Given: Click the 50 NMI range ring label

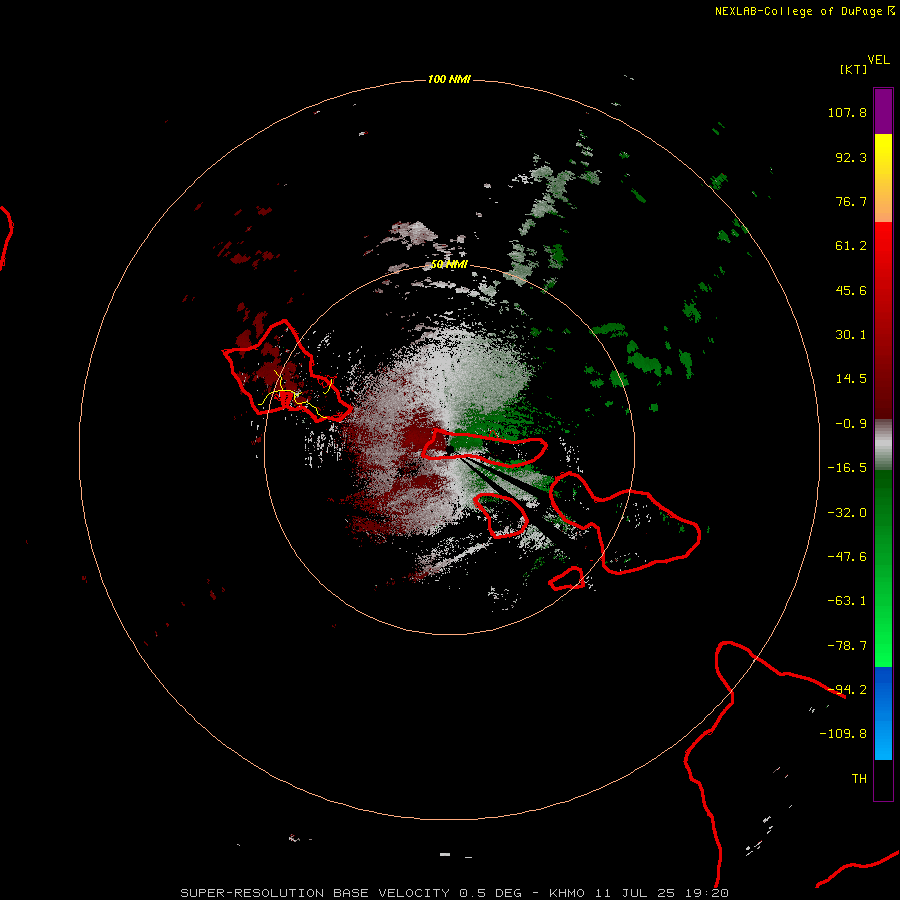Looking at the screenshot, I should point(449,265).
